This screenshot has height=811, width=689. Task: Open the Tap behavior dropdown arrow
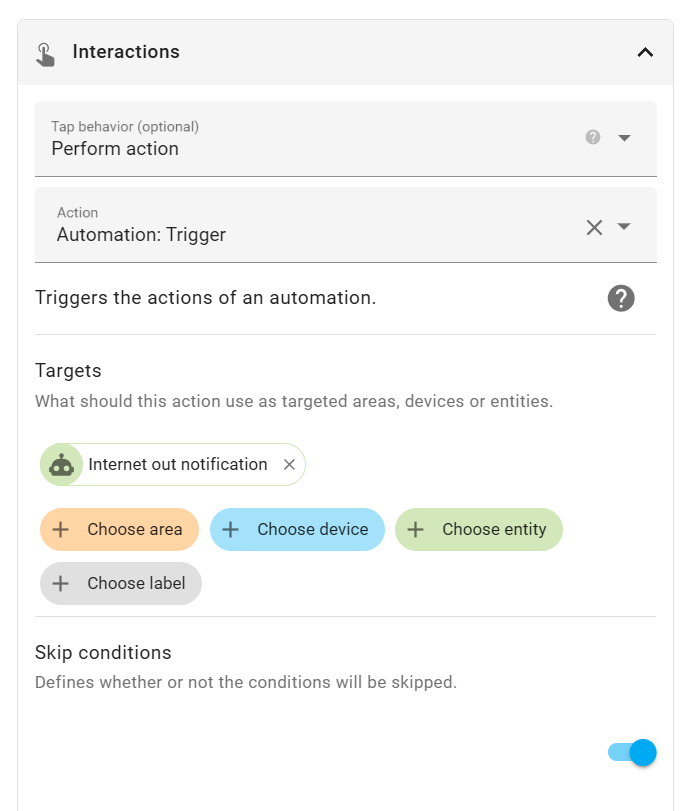(625, 138)
